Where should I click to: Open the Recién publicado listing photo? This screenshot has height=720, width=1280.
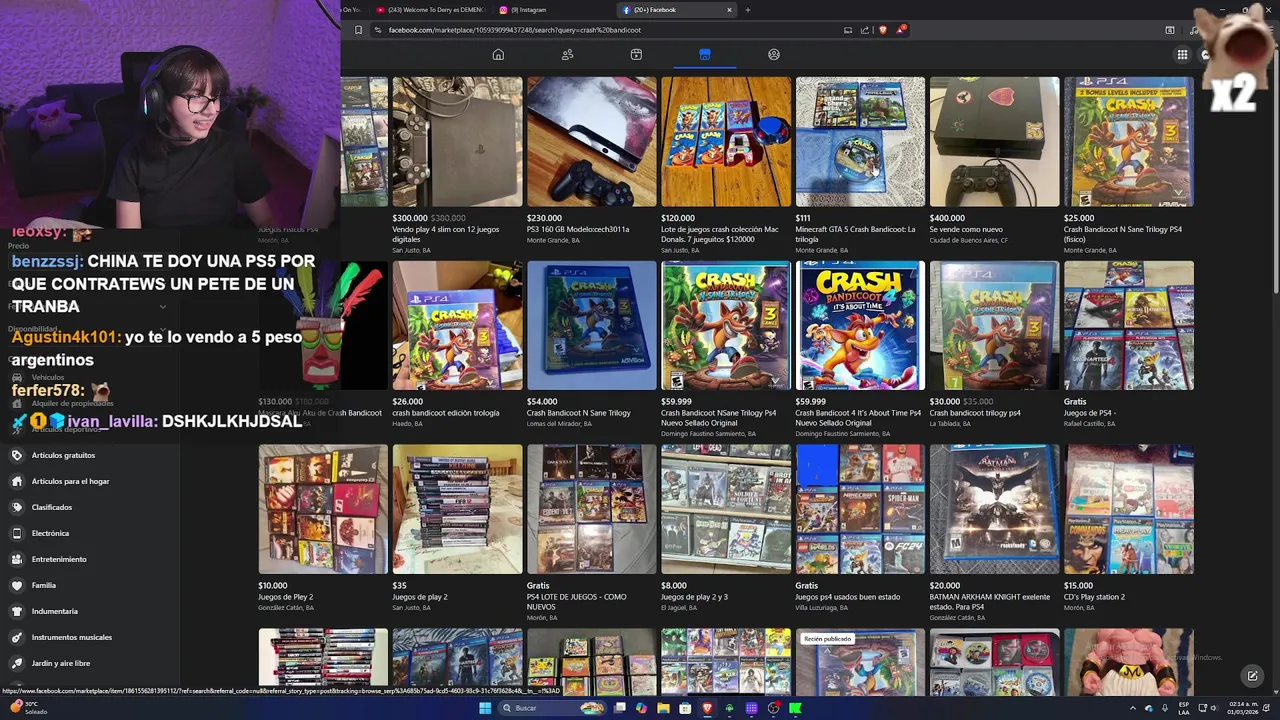pyautogui.click(x=860, y=662)
